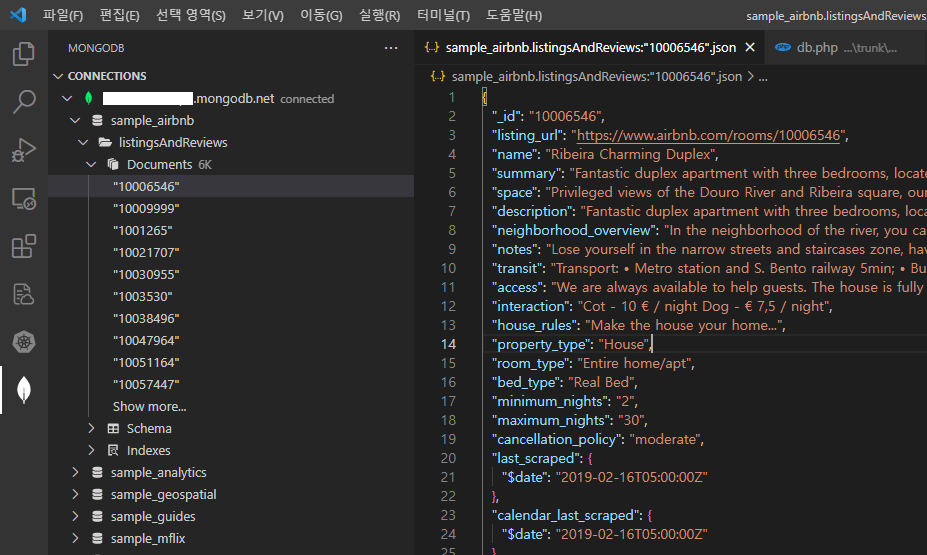Expand the sample_geospatial database
This screenshot has height=555, width=927.
pyautogui.click(x=75, y=494)
